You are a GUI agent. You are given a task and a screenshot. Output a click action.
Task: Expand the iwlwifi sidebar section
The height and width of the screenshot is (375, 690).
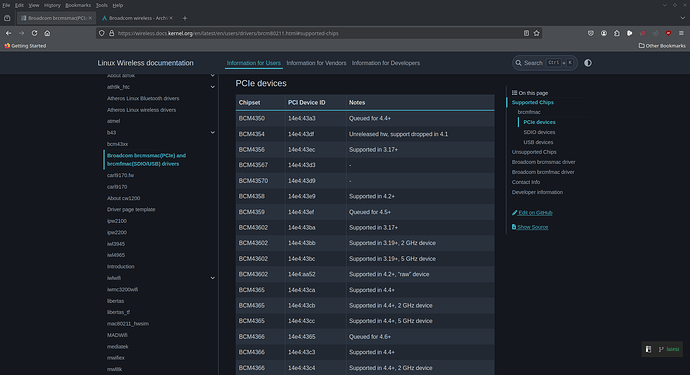pyautogui.click(x=213, y=278)
